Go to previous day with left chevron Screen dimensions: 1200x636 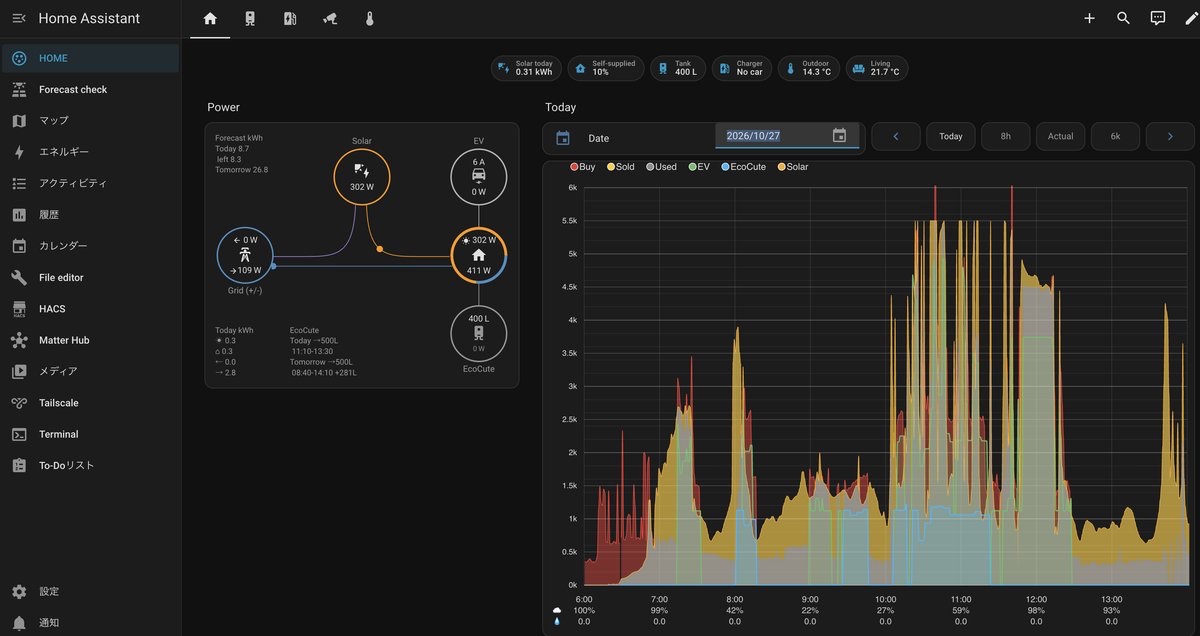pos(896,136)
